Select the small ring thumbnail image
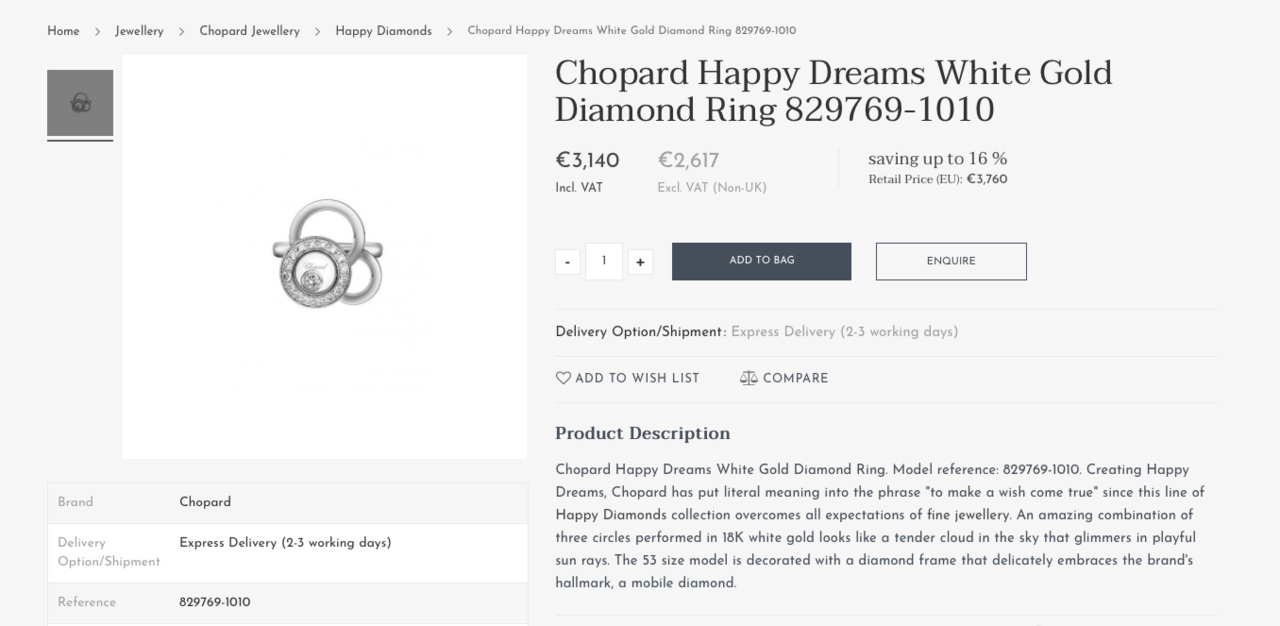The height and width of the screenshot is (626, 1280). pyautogui.click(x=80, y=103)
